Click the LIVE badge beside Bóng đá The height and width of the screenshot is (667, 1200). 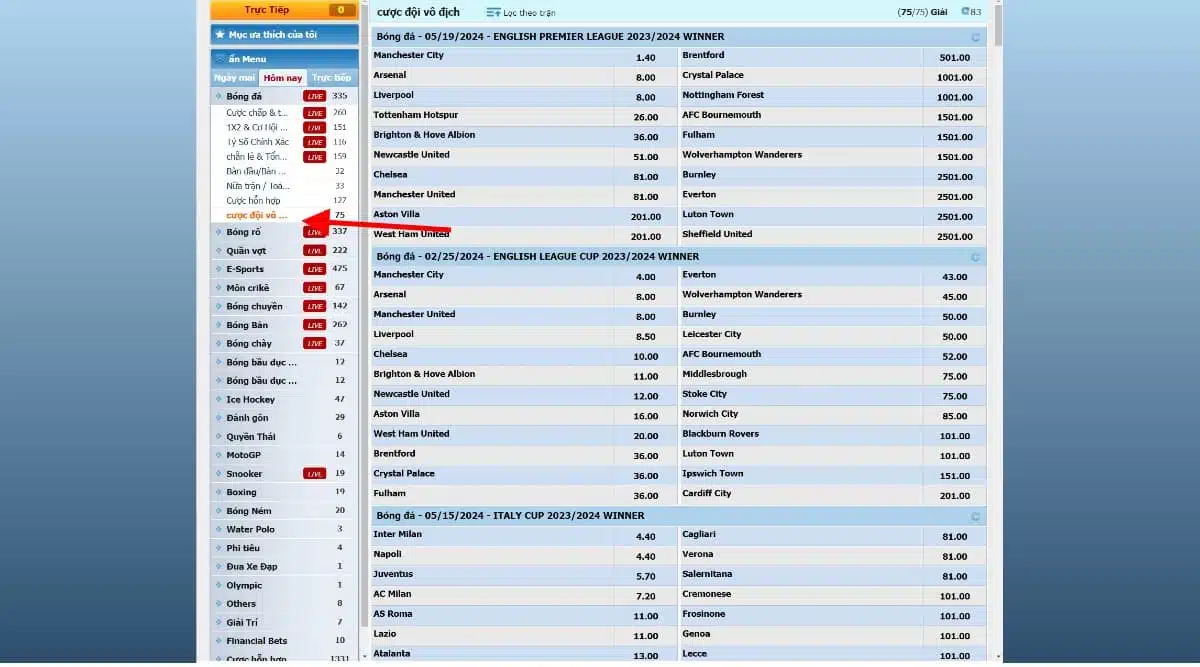[314, 96]
